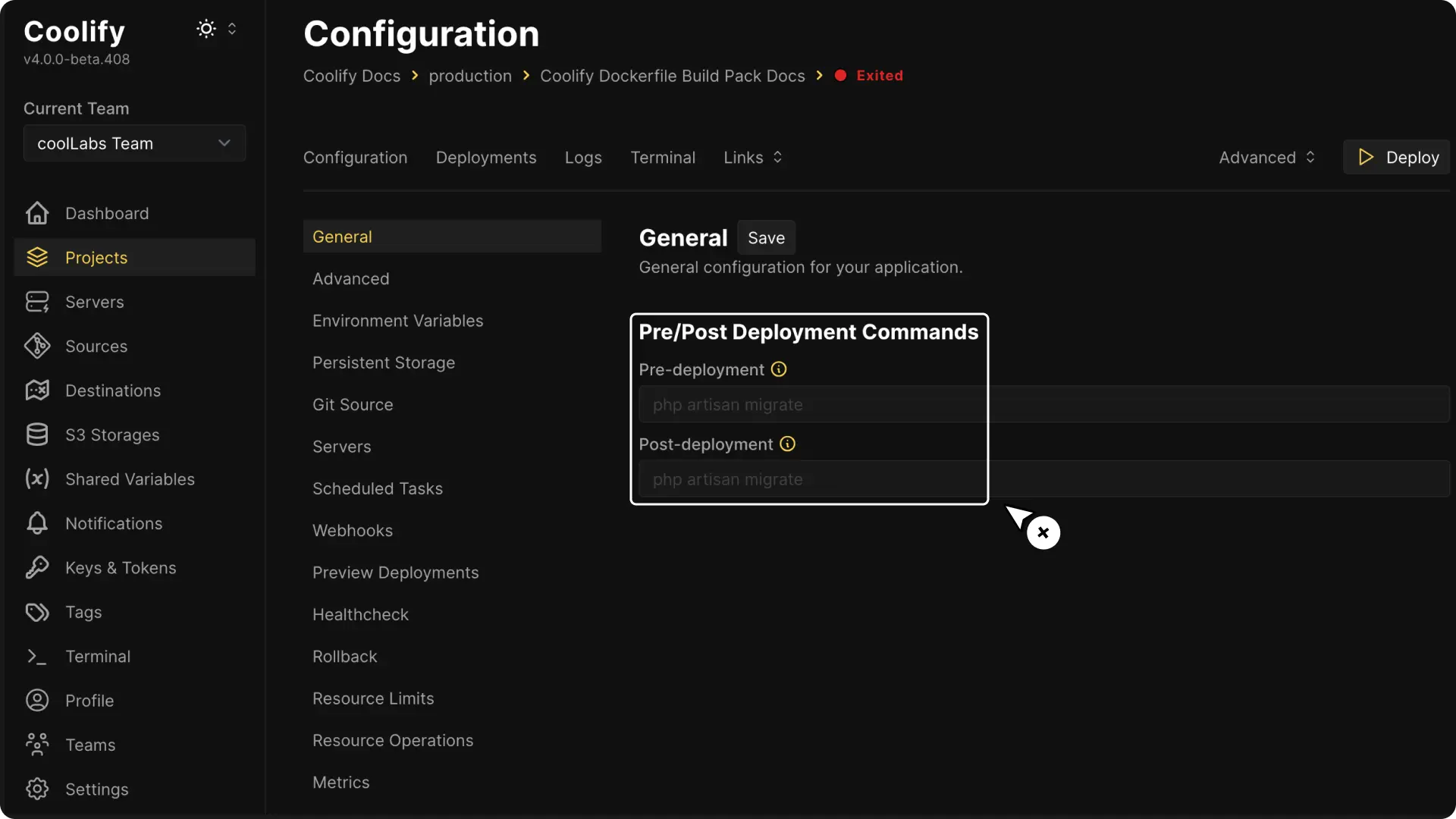Open Dashboard via the home icon

[36, 213]
